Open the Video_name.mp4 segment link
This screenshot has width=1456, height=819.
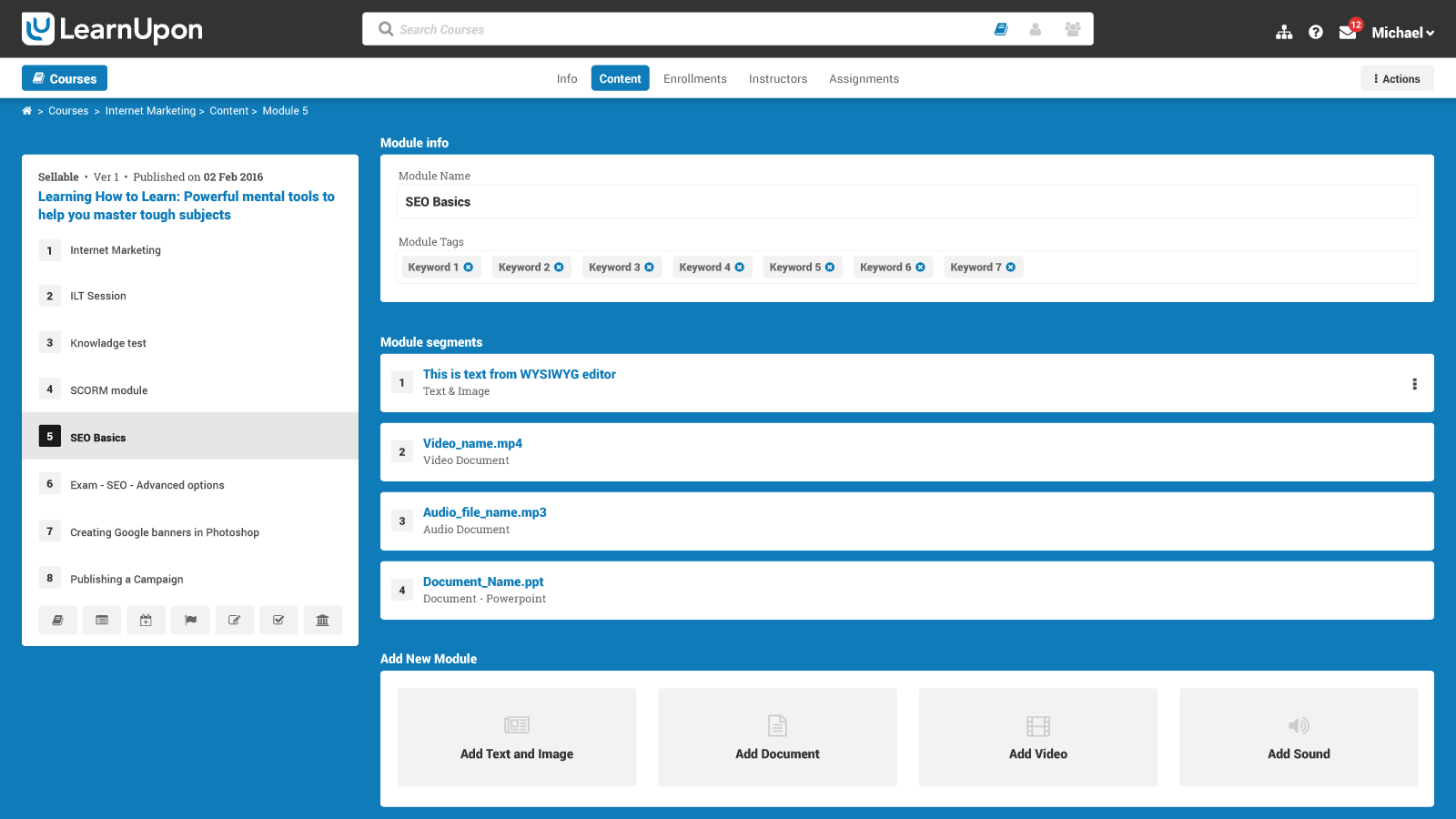coord(472,443)
